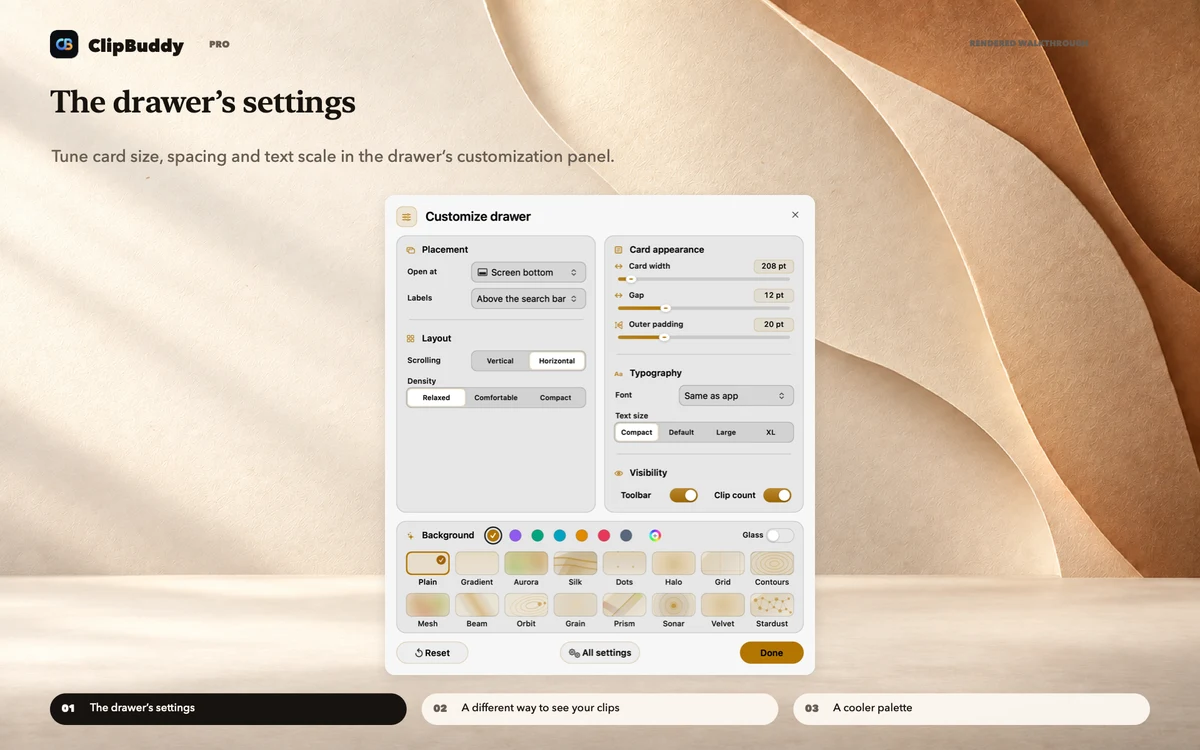Go to step 02 A different way to see your clips
The image size is (1200, 750).
[600, 708]
